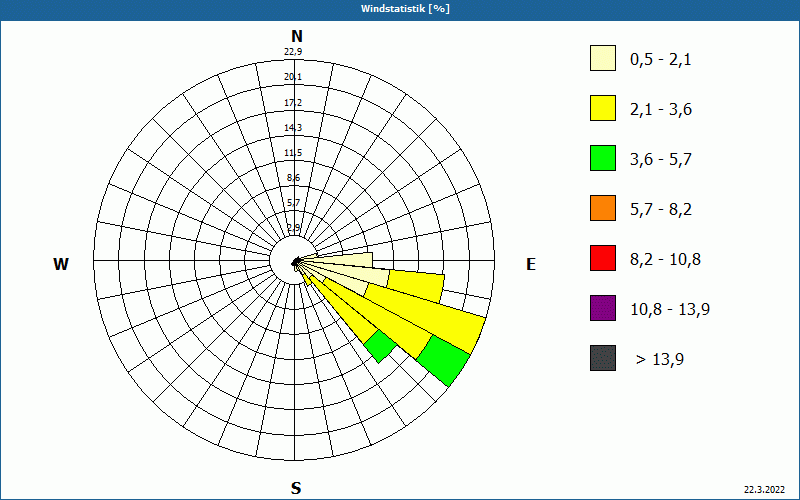Click the legend label '2,1 - 3,6'
The height and width of the screenshot is (500, 800).
(x=661, y=110)
